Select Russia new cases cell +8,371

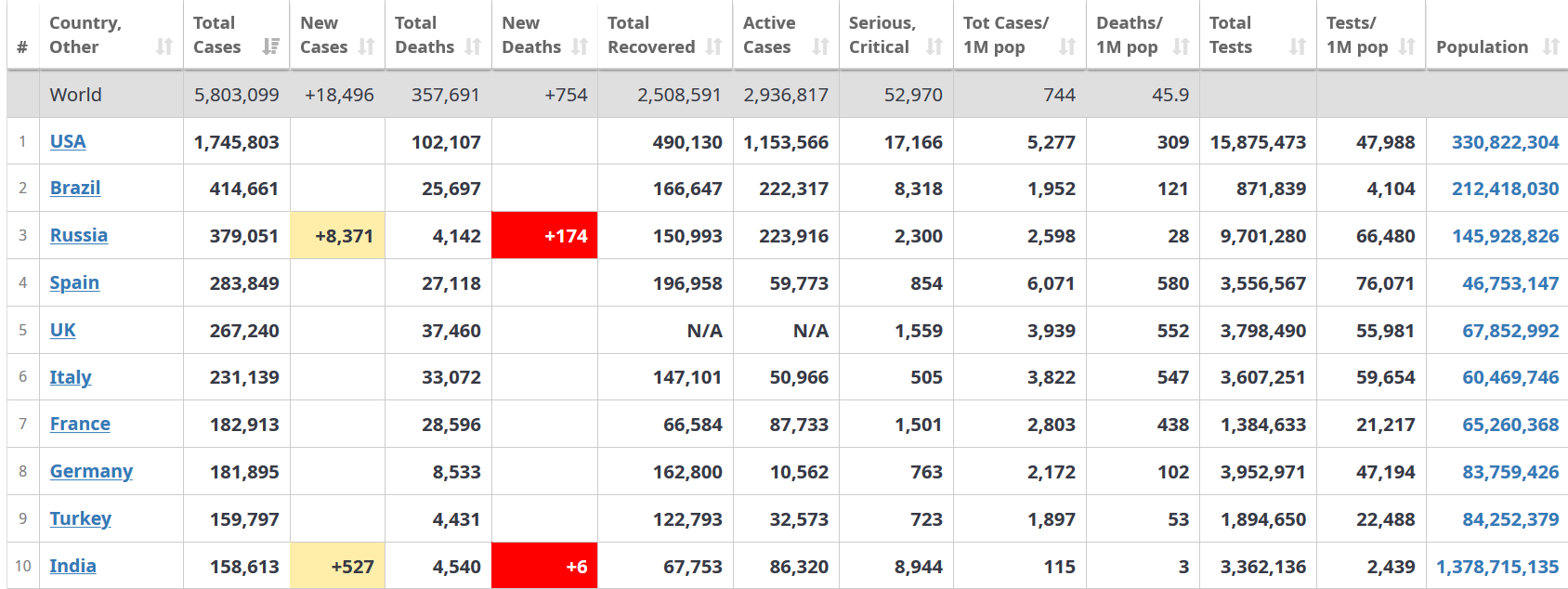click(337, 236)
